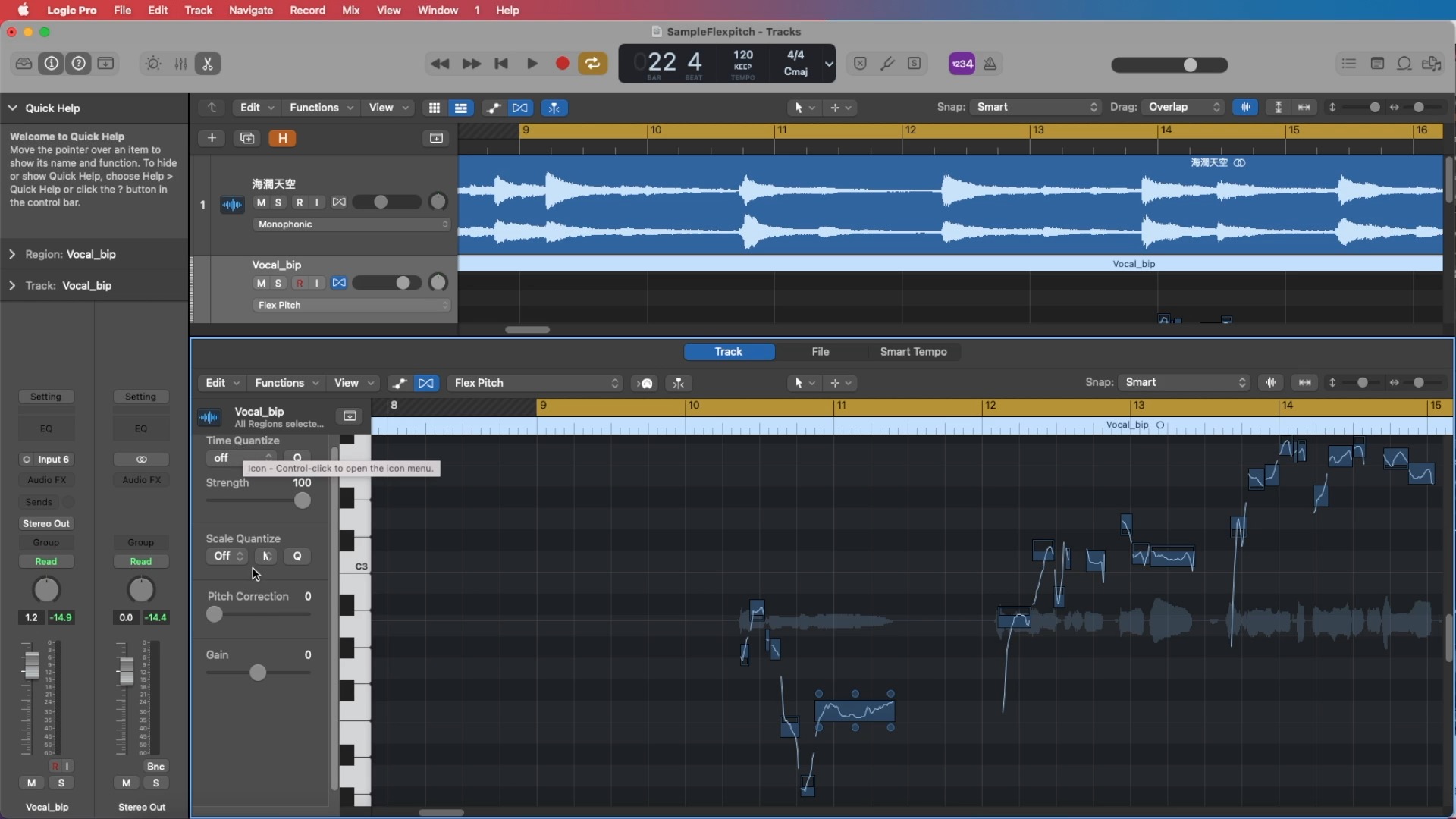Show Flex button in Tracks area toolbar

click(520, 108)
